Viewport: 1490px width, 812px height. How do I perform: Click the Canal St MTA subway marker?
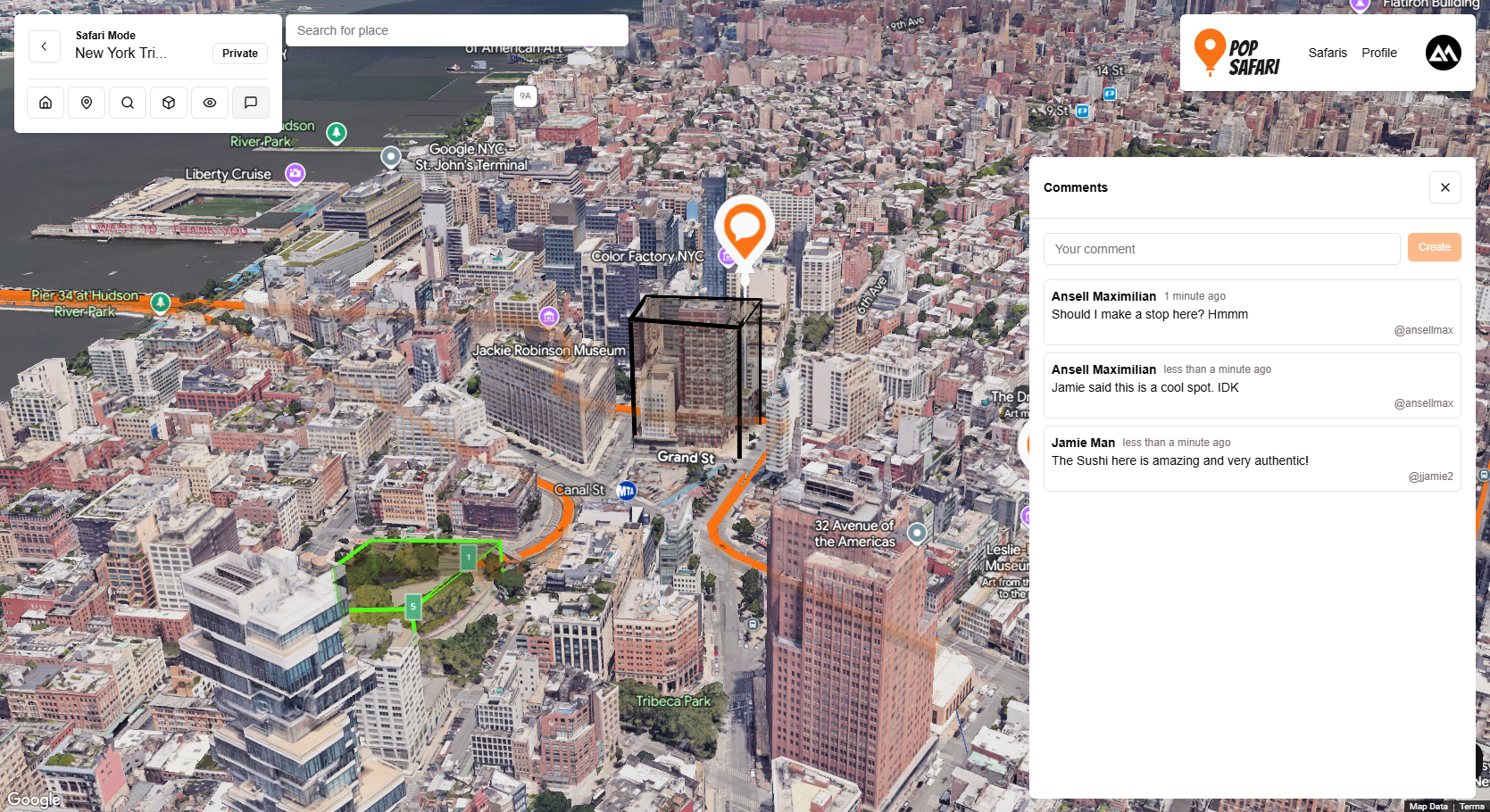(627, 490)
